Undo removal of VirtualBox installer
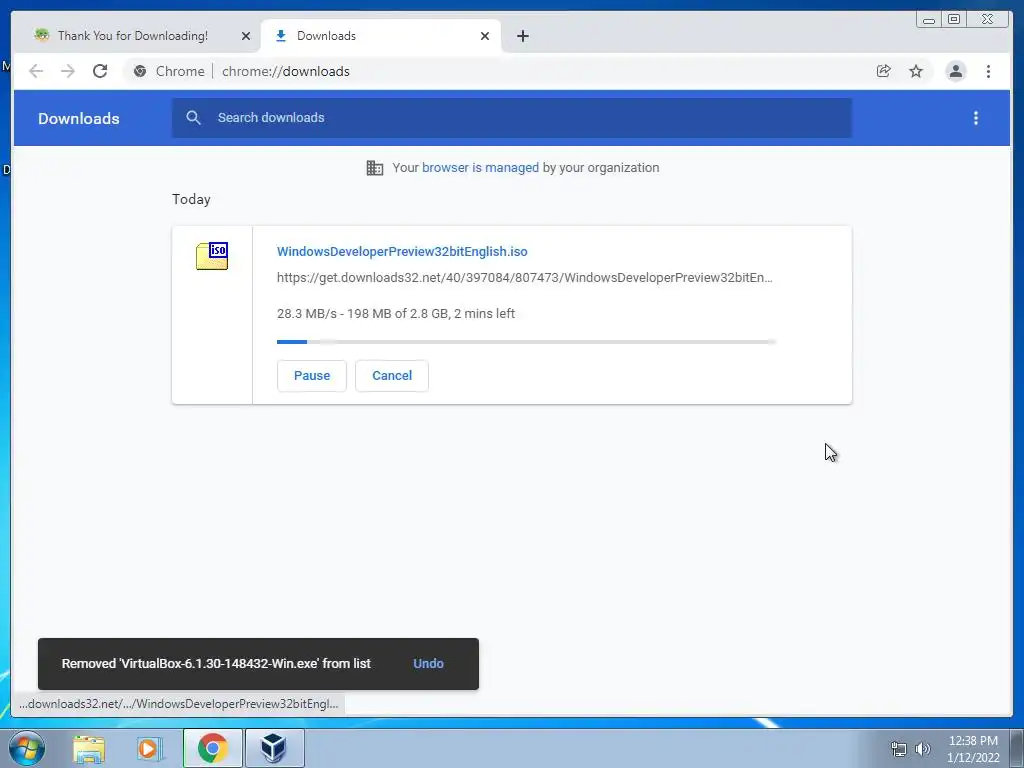Image resolution: width=1024 pixels, height=768 pixels. point(428,664)
